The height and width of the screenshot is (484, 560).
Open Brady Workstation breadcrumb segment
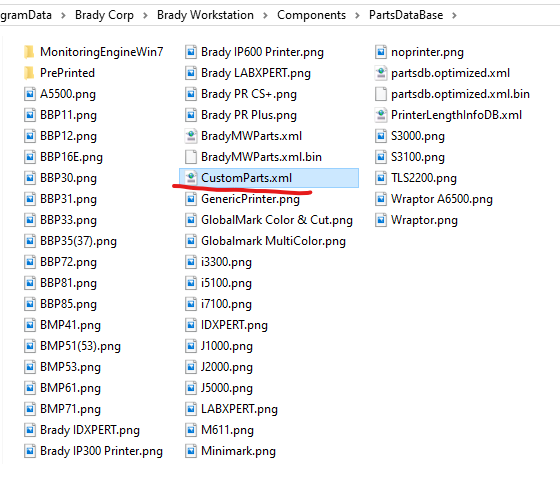[x=205, y=15]
